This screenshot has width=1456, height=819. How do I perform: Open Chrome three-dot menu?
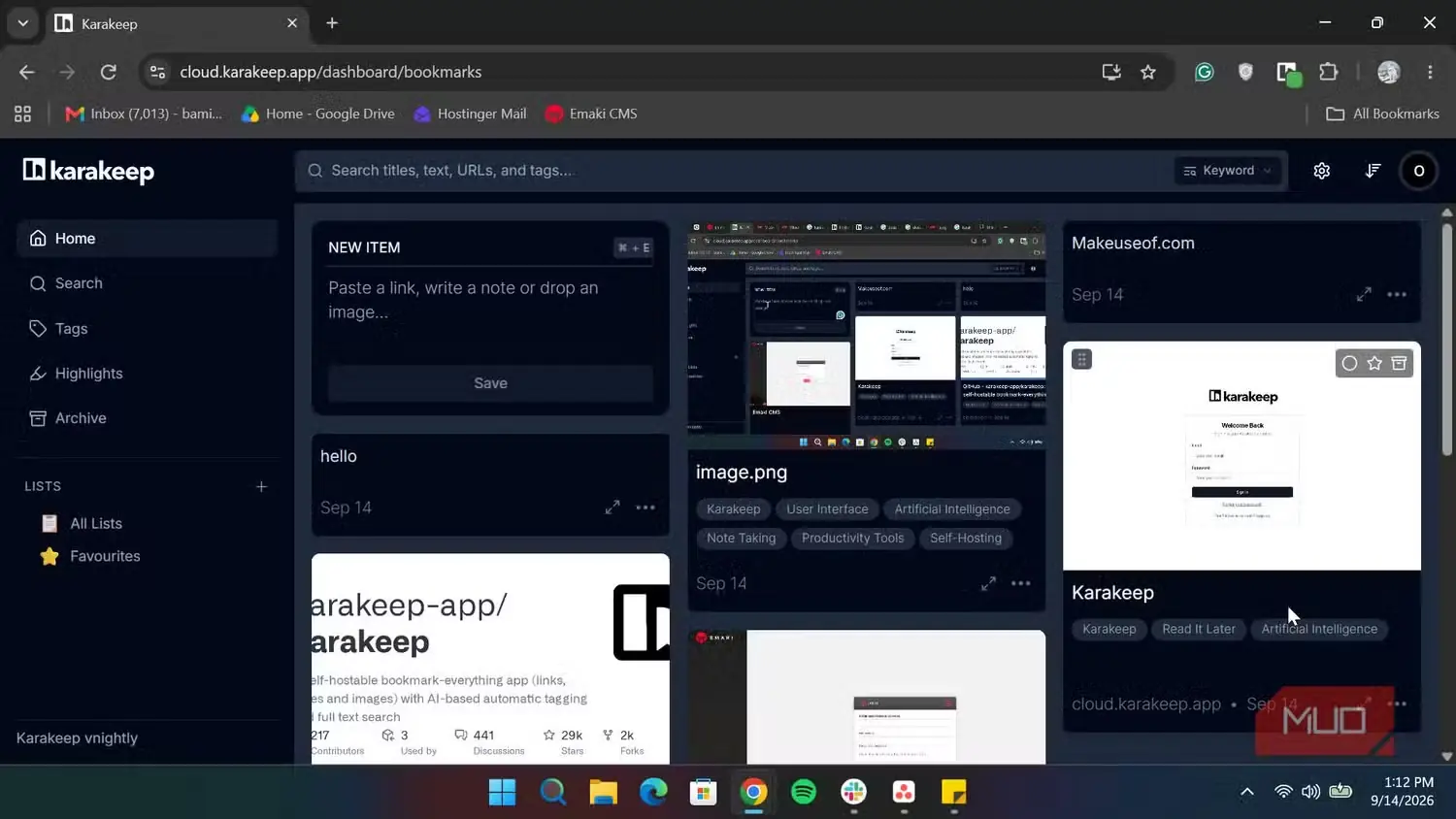[1430, 72]
